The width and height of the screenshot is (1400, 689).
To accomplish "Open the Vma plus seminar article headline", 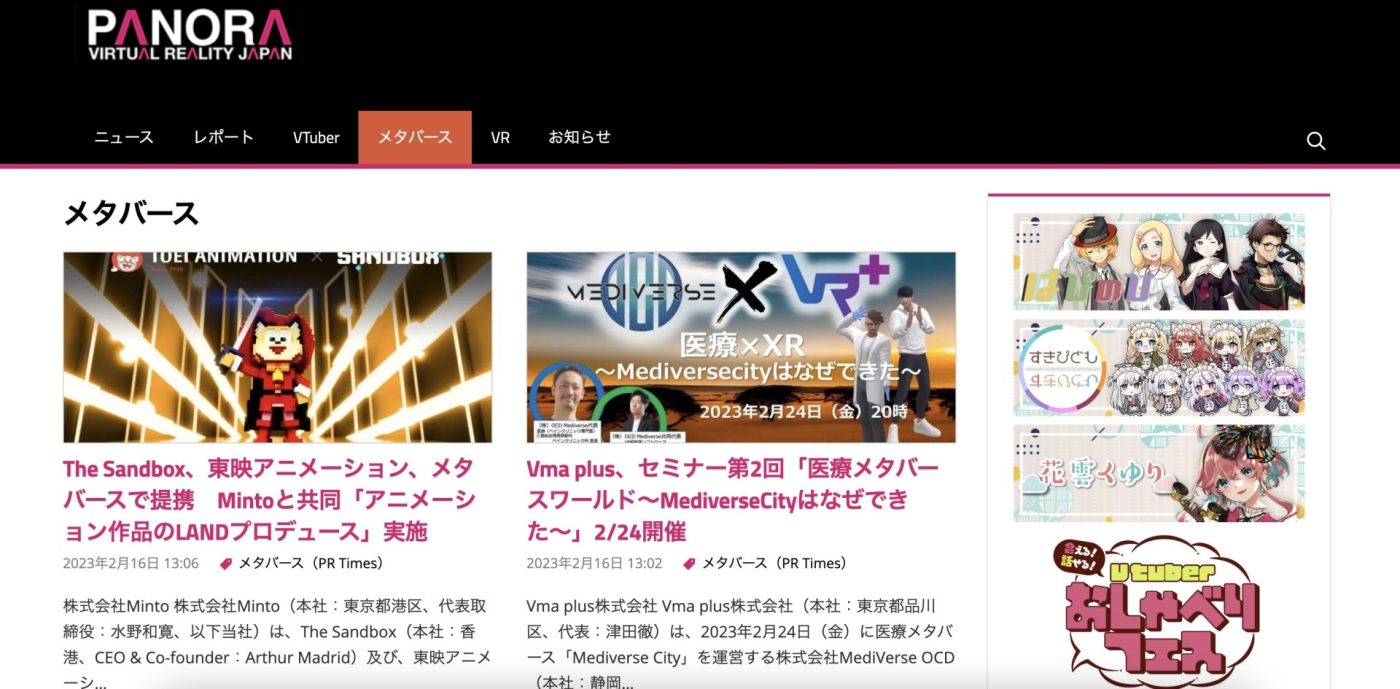I will tap(733, 499).
